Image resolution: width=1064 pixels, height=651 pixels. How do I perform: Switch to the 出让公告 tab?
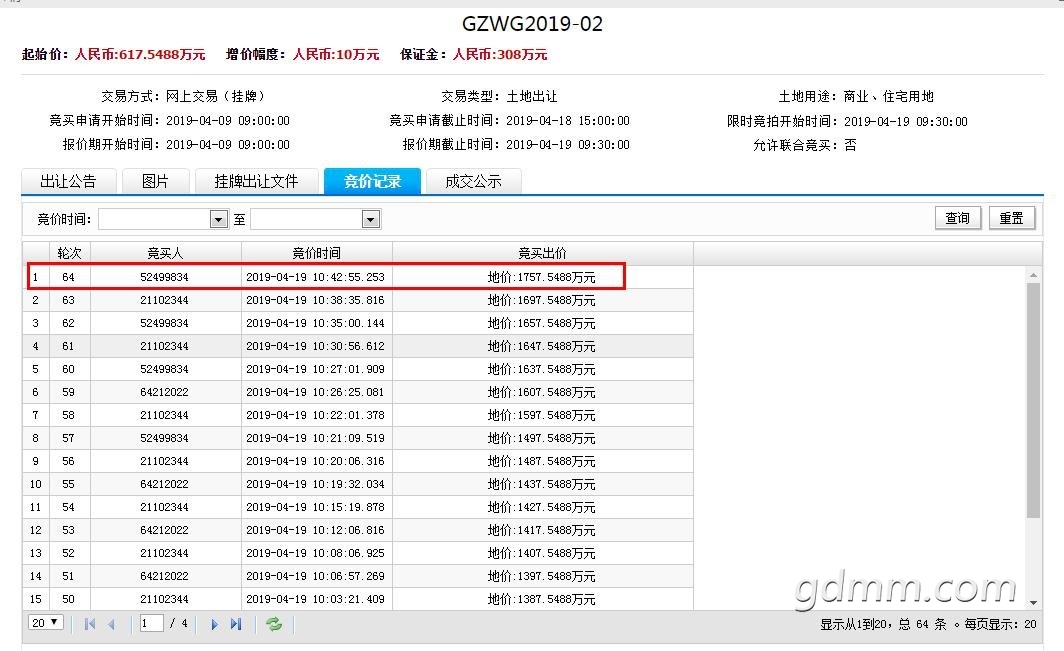(x=69, y=181)
